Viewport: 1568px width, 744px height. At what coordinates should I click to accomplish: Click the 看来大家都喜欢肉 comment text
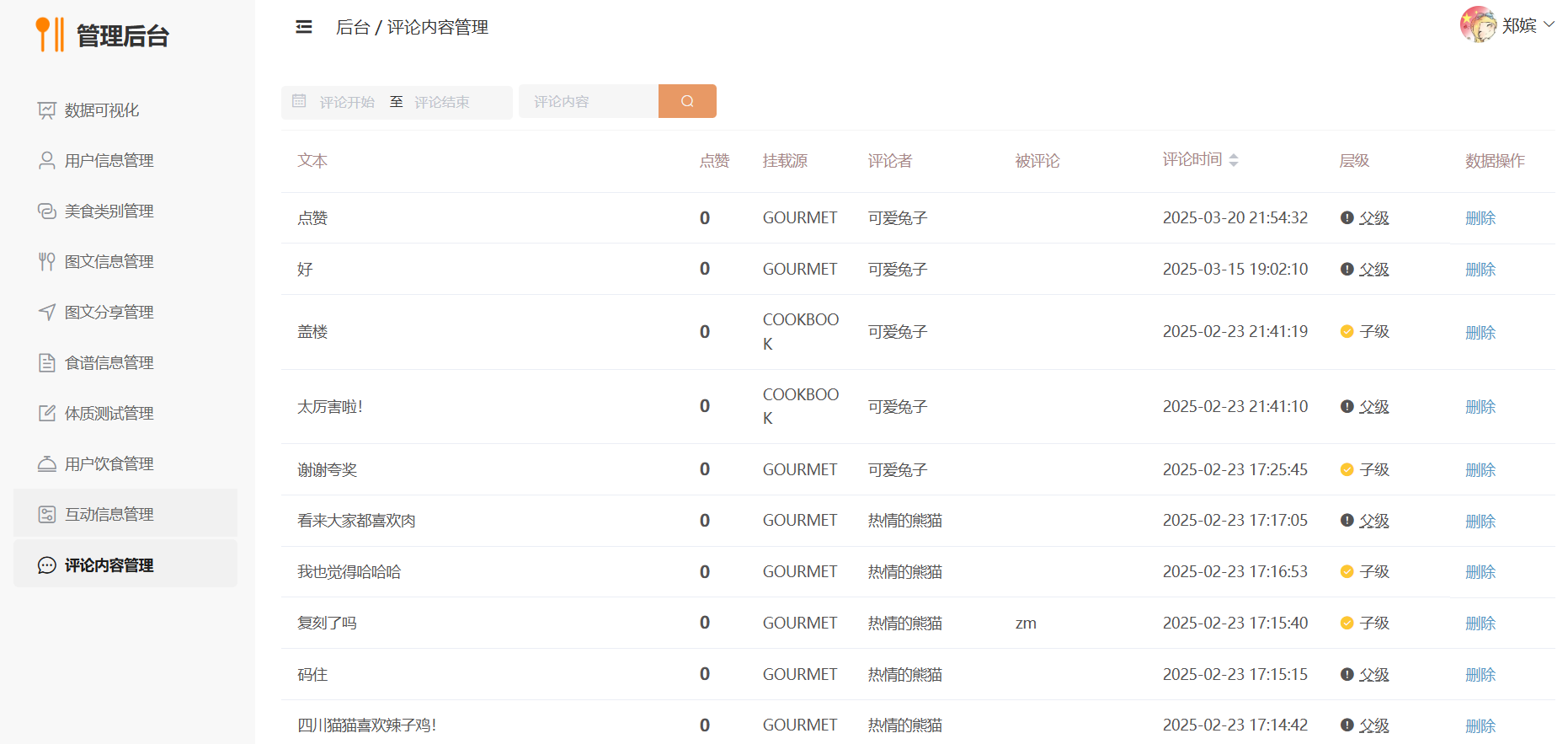click(x=356, y=521)
